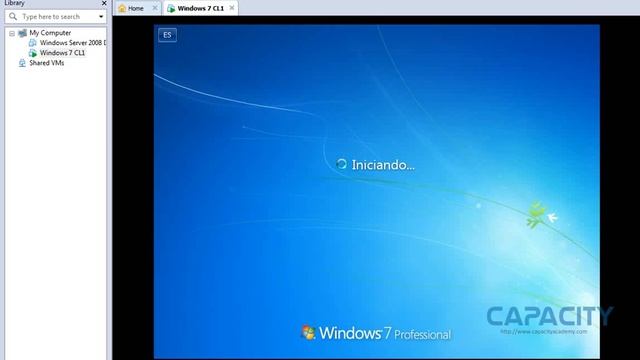
Task: Switch to the Windows 7 CL1 tab
Action: [x=200, y=8]
